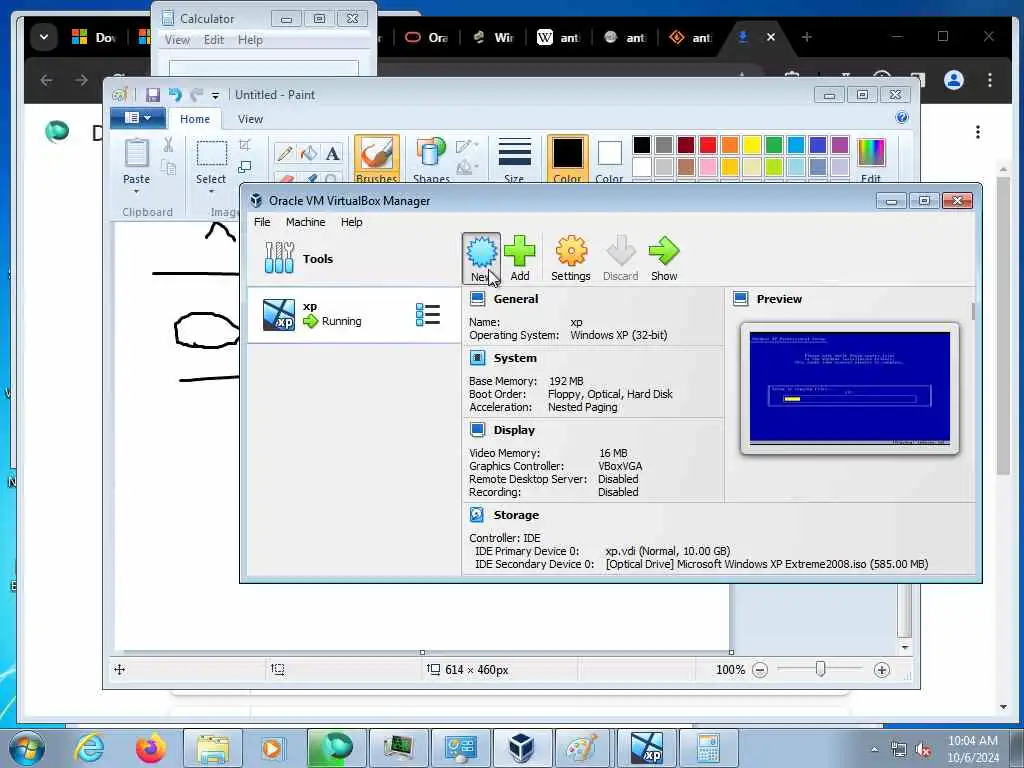
Task: Open the Shapes gallery in Paint
Action: coord(431,159)
